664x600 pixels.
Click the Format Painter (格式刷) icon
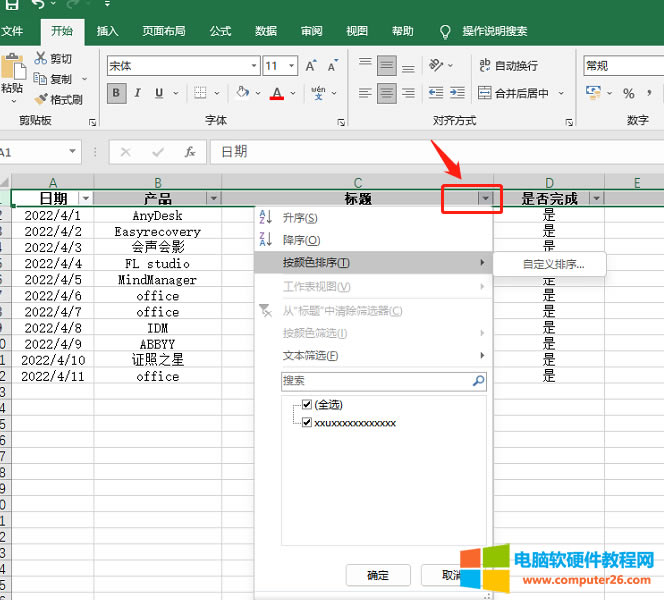[x=40, y=99]
